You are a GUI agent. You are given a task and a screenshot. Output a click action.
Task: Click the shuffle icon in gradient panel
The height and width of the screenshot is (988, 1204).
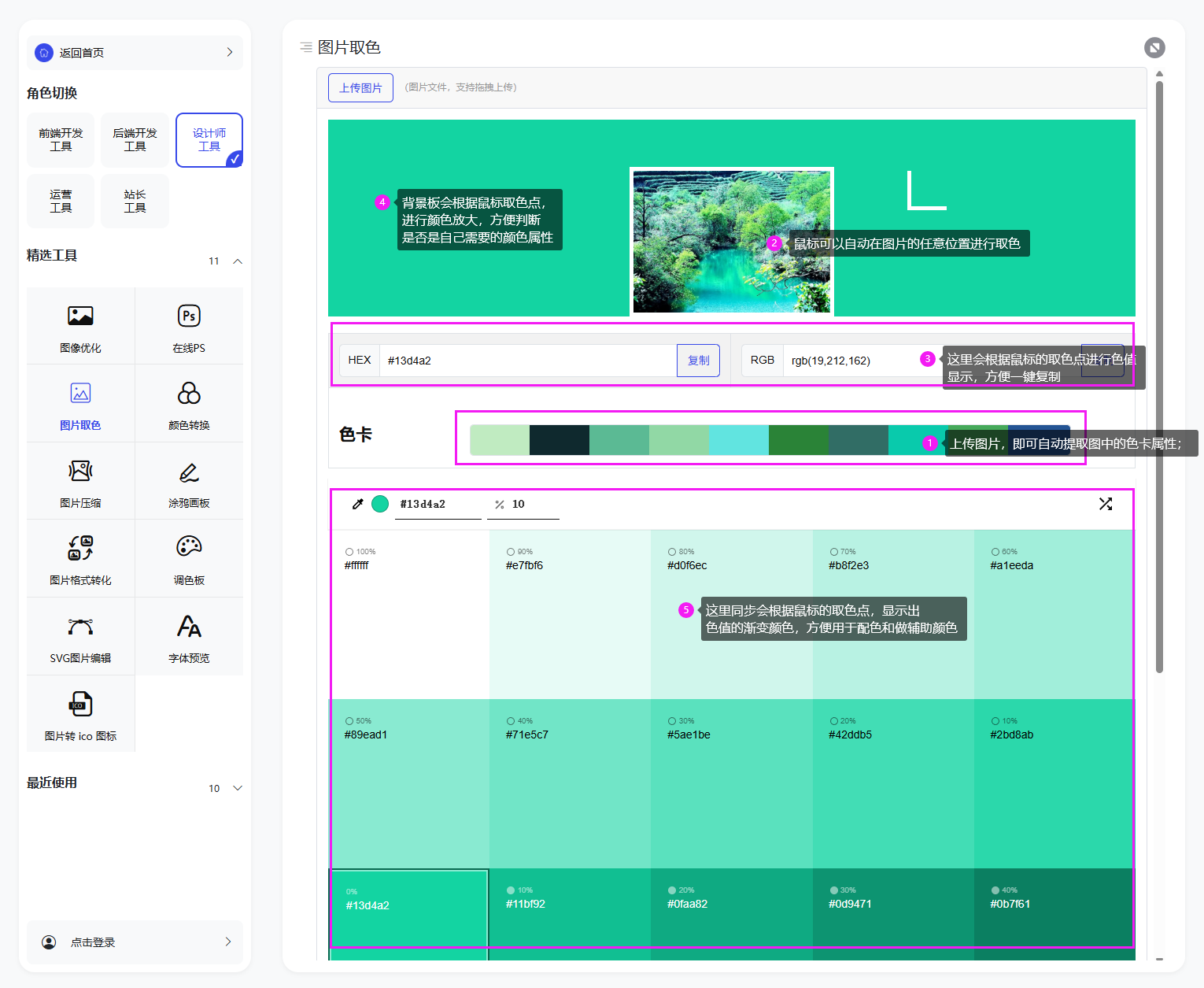coord(1106,504)
